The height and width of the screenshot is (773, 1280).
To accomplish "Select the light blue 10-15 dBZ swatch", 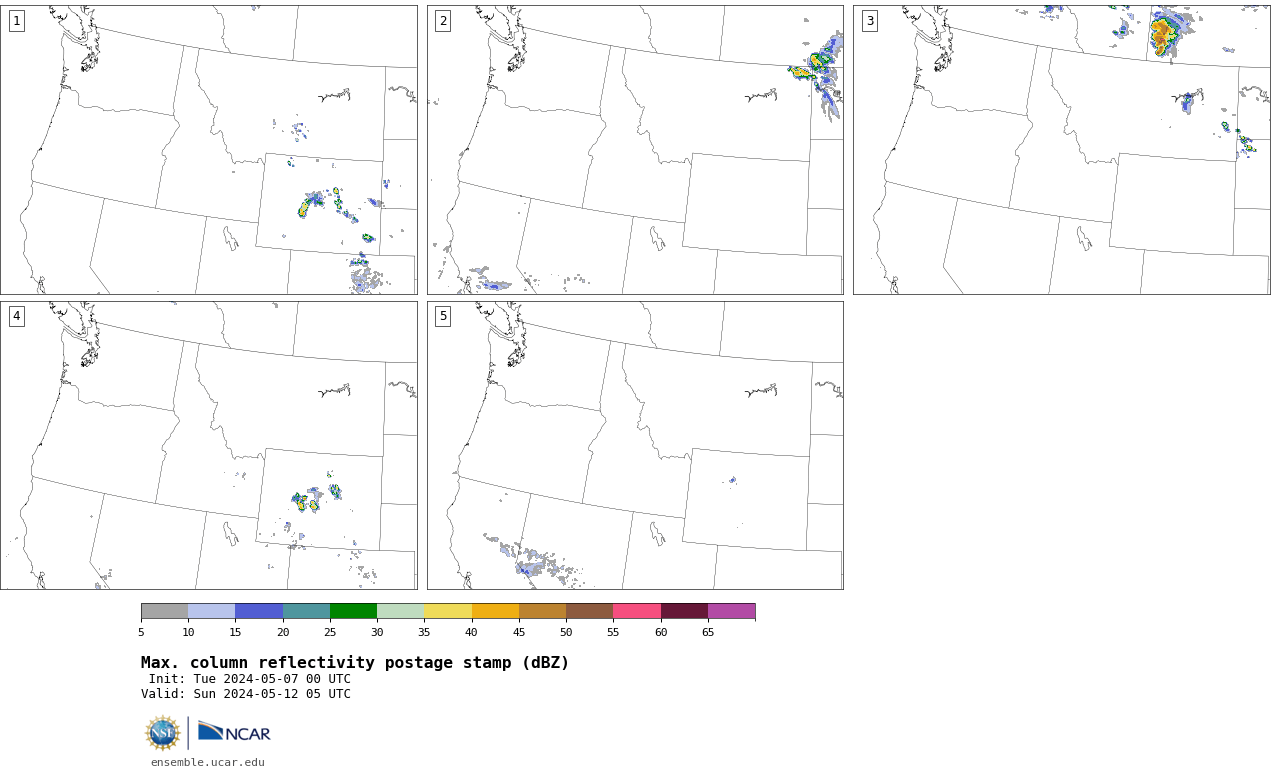I will point(212,611).
